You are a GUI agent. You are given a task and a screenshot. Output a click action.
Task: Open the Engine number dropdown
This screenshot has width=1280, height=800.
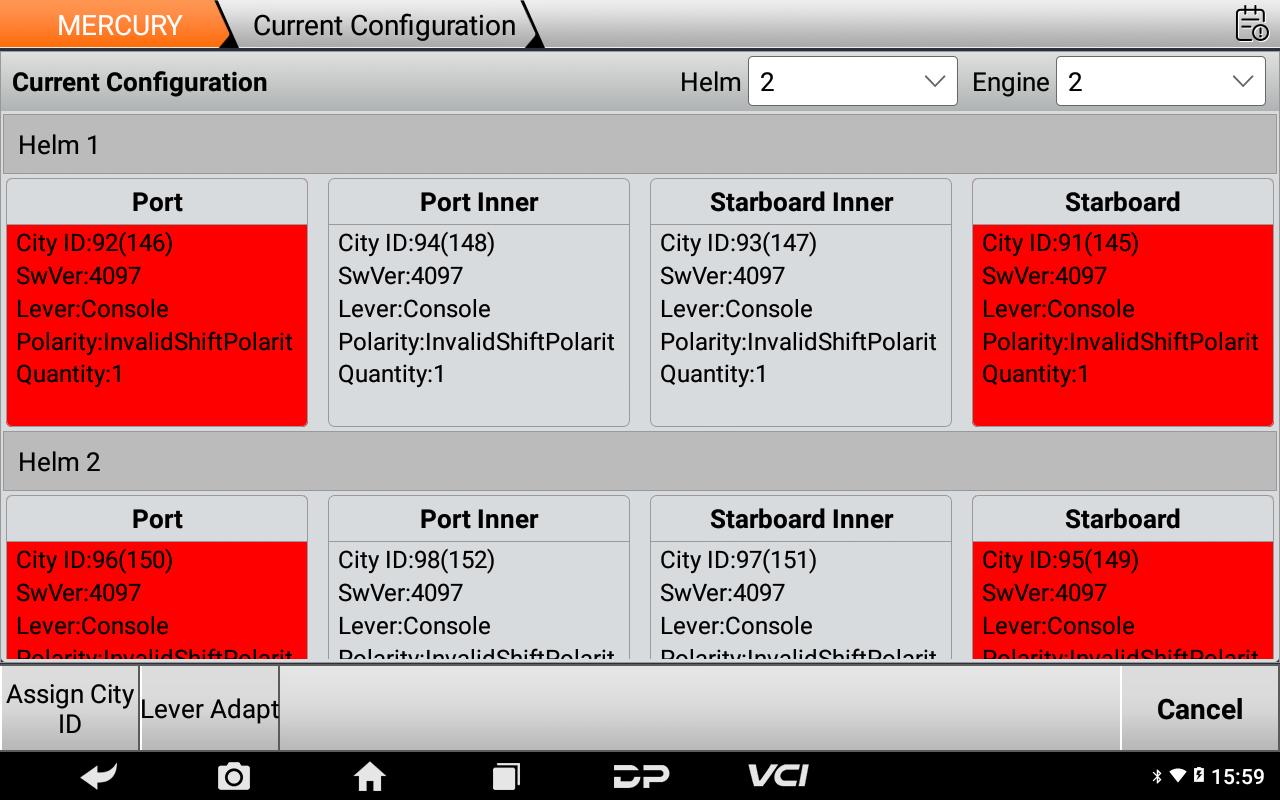pos(1160,82)
